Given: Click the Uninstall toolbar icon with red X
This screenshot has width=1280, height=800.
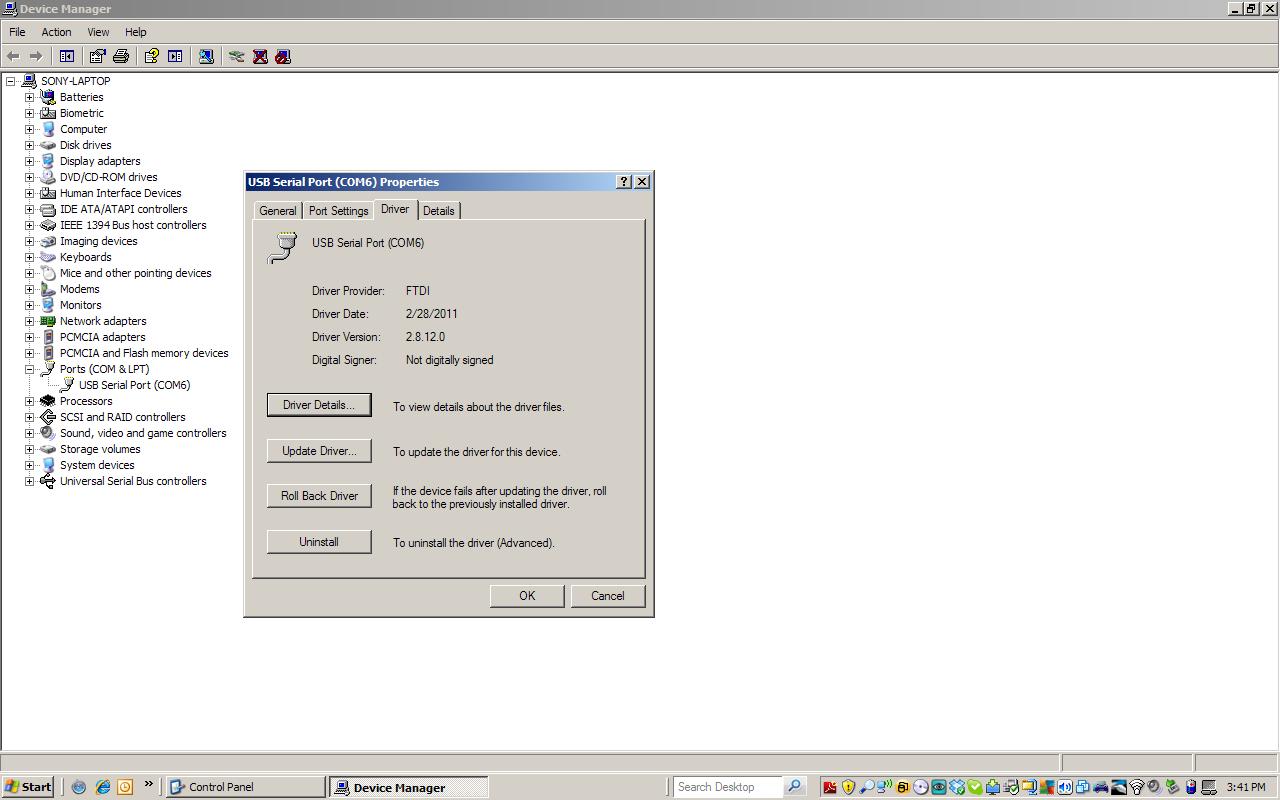Looking at the screenshot, I should coord(260,57).
